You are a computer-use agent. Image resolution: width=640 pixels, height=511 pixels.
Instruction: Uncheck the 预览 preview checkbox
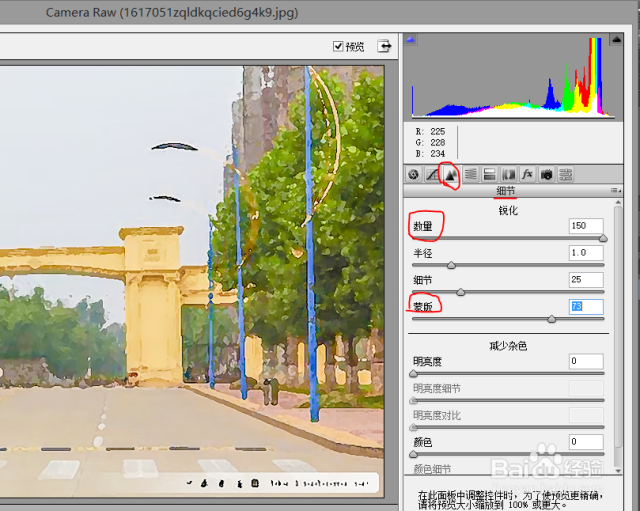[x=338, y=46]
